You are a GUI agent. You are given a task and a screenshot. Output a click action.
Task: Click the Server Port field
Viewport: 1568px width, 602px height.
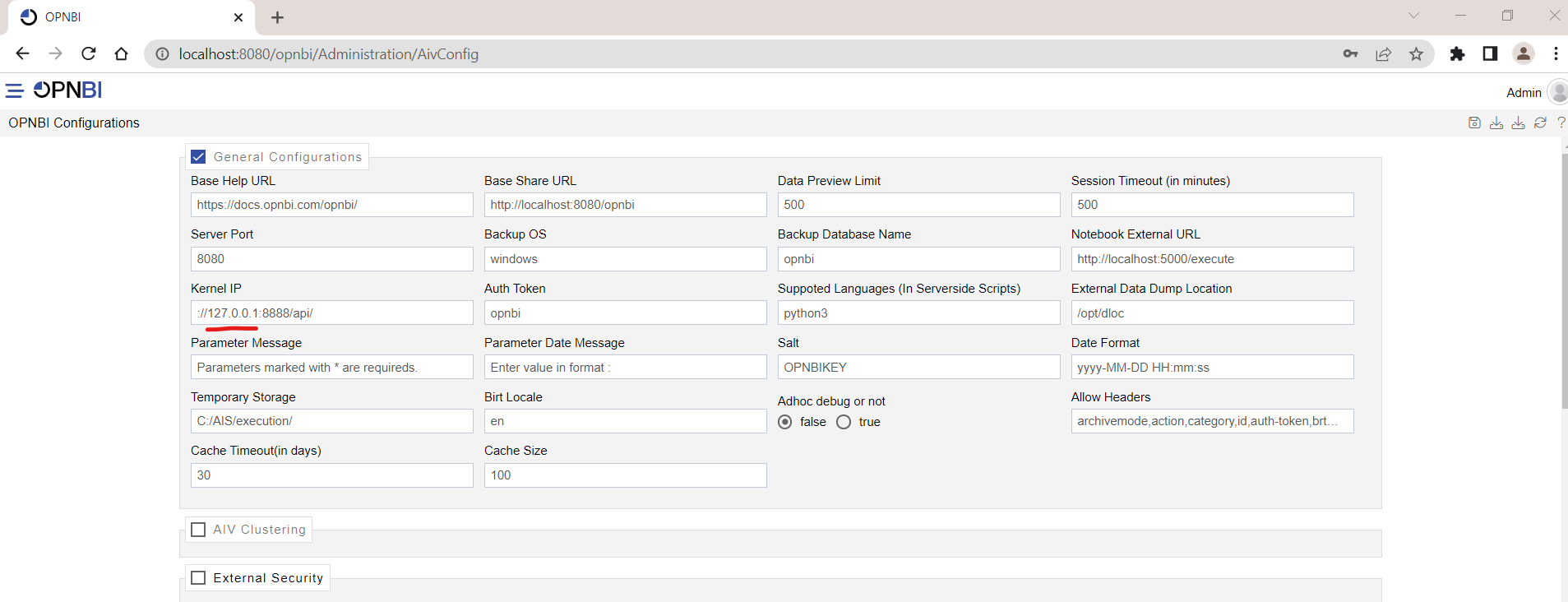pyautogui.click(x=332, y=259)
